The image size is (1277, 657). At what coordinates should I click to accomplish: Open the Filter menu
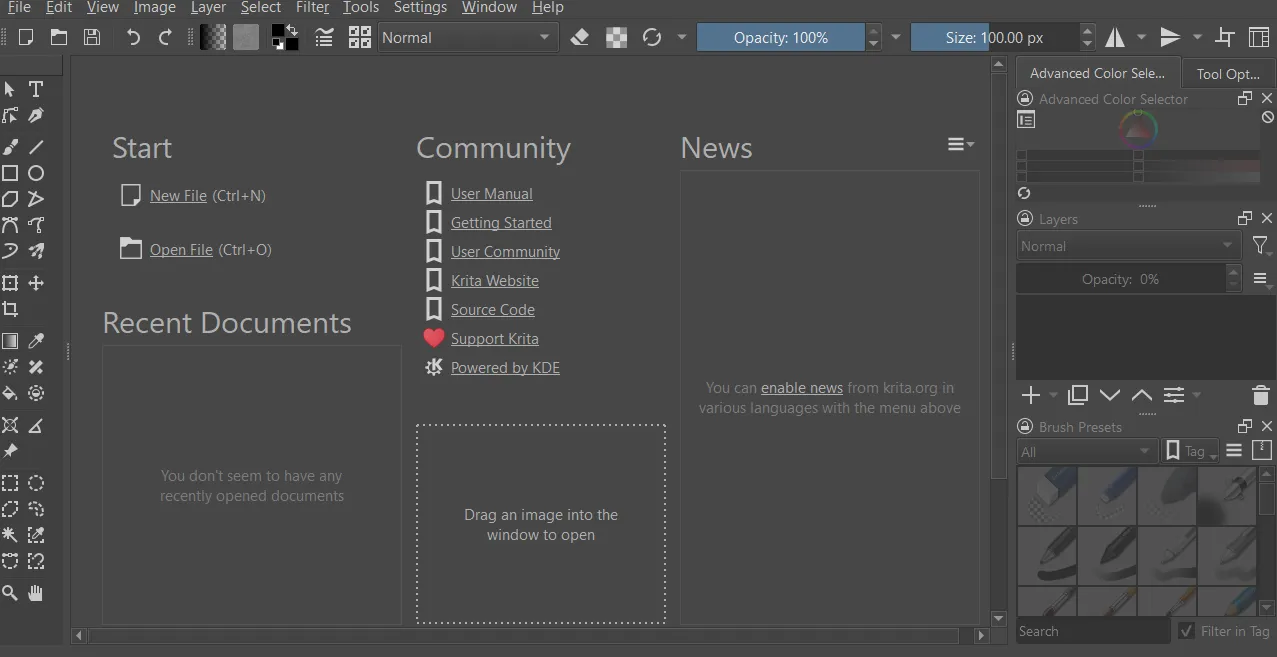(312, 8)
